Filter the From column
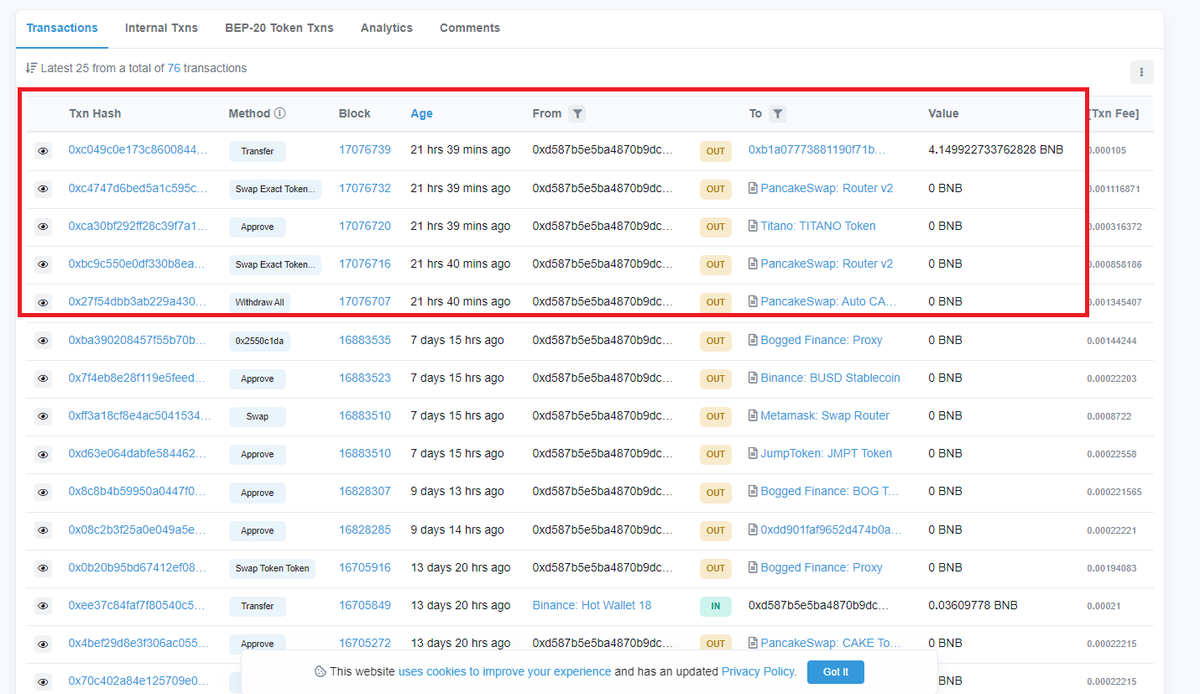Viewport: 1200px width, 694px height. (x=577, y=114)
